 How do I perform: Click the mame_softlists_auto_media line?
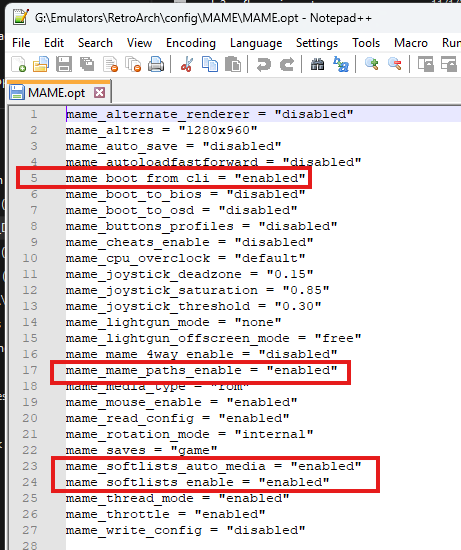213,467
